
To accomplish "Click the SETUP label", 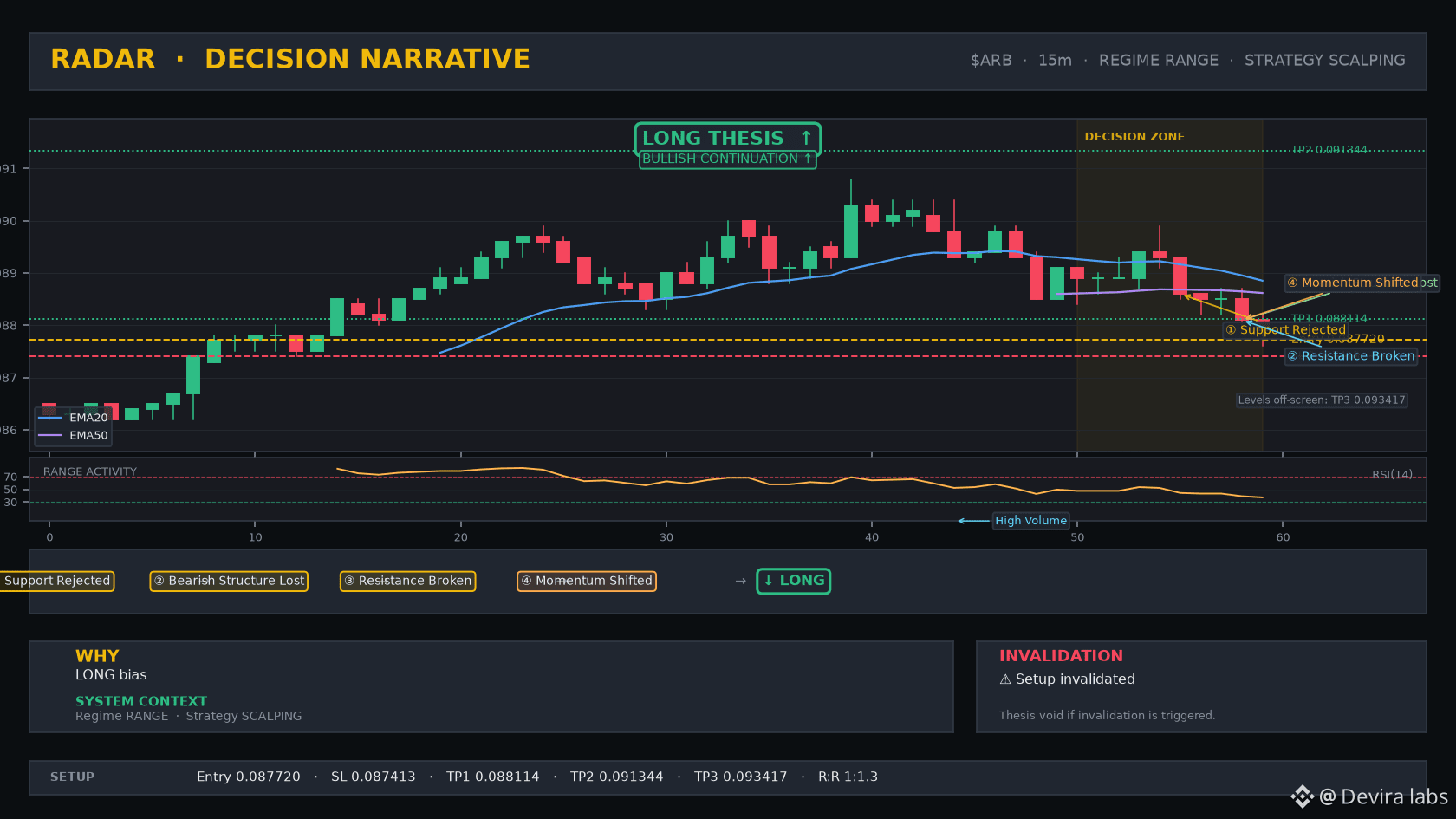I will pyautogui.click(x=73, y=777).
